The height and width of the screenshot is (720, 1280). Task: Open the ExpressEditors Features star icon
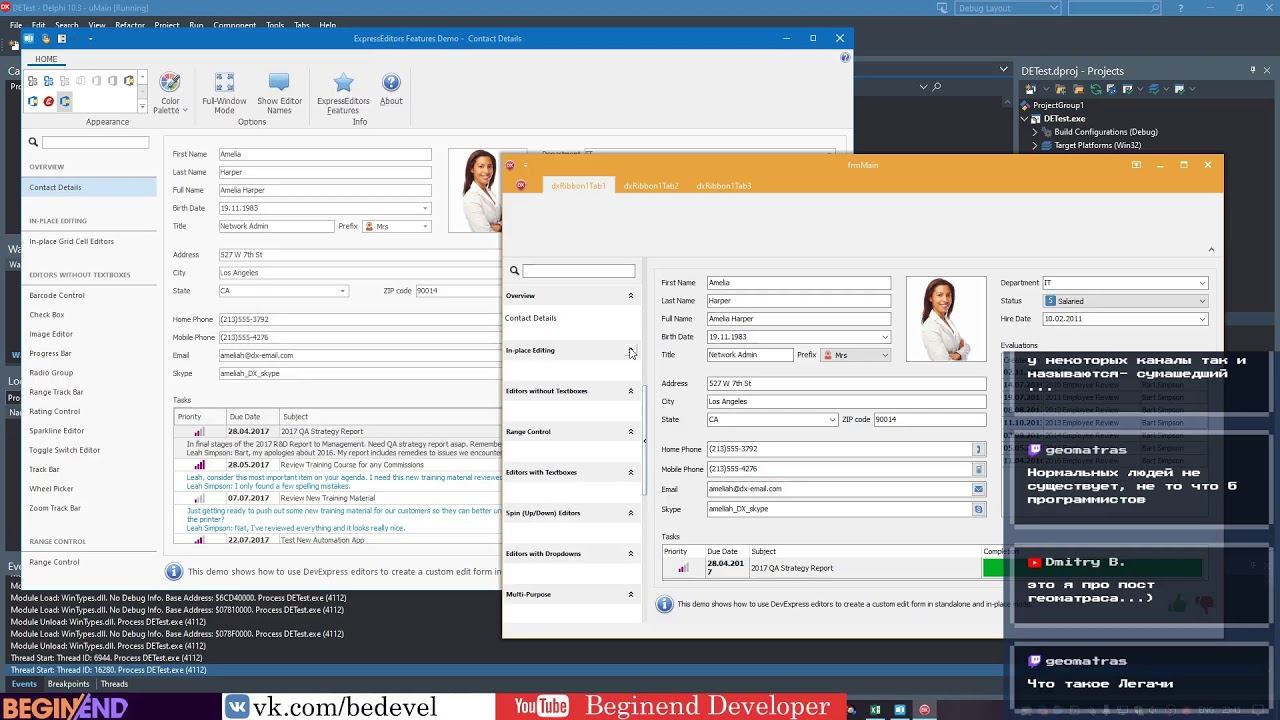(x=343, y=83)
